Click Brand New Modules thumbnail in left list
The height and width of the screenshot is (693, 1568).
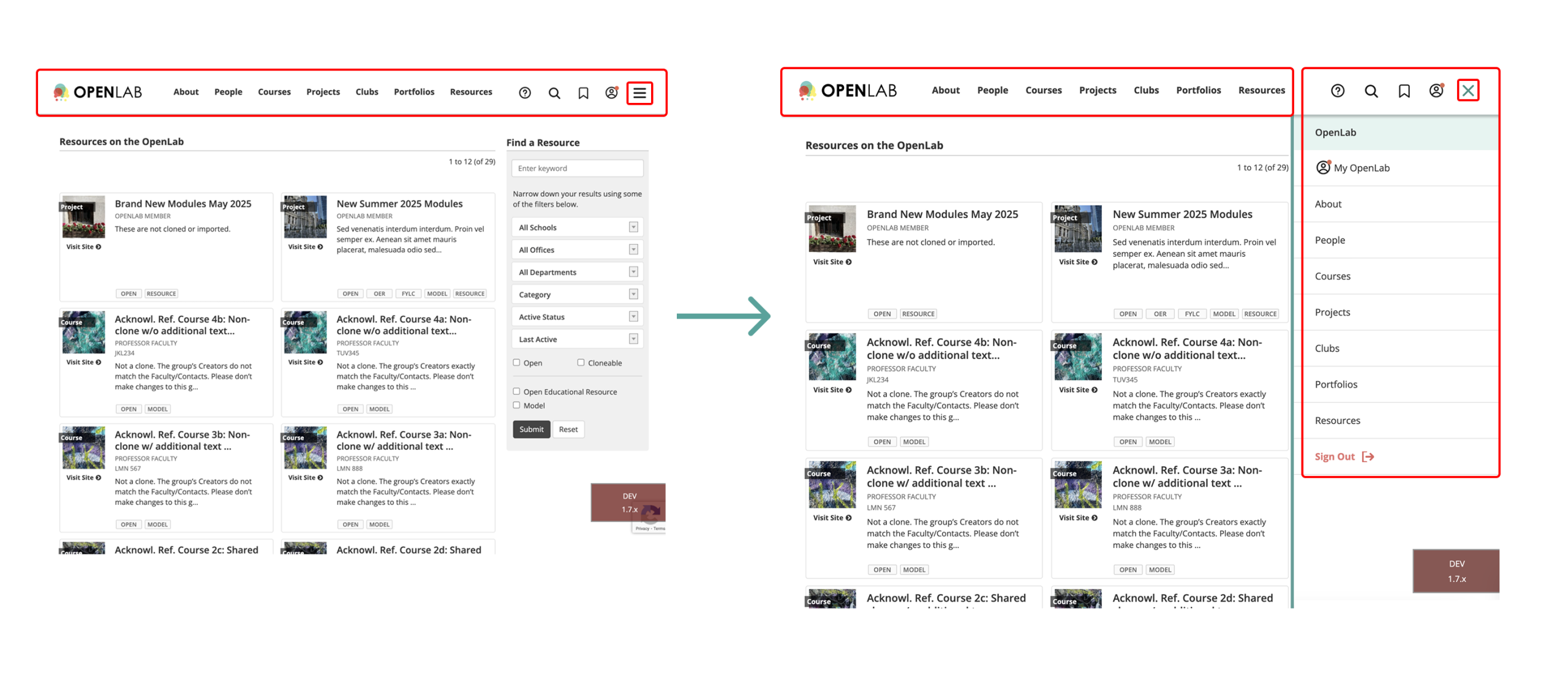(x=83, y=217)
